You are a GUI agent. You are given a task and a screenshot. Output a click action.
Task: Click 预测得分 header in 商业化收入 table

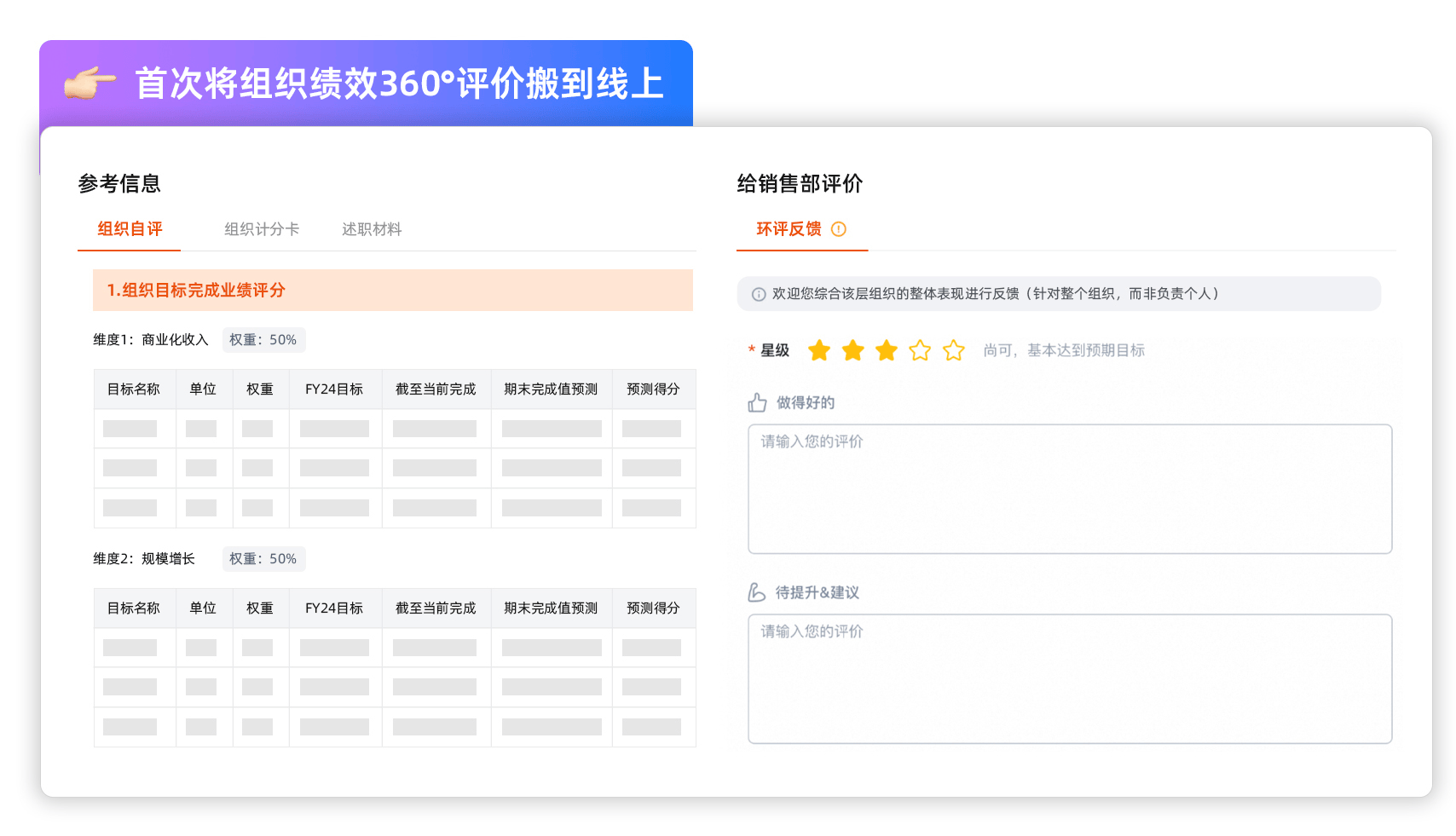click(x=653, y=389)
